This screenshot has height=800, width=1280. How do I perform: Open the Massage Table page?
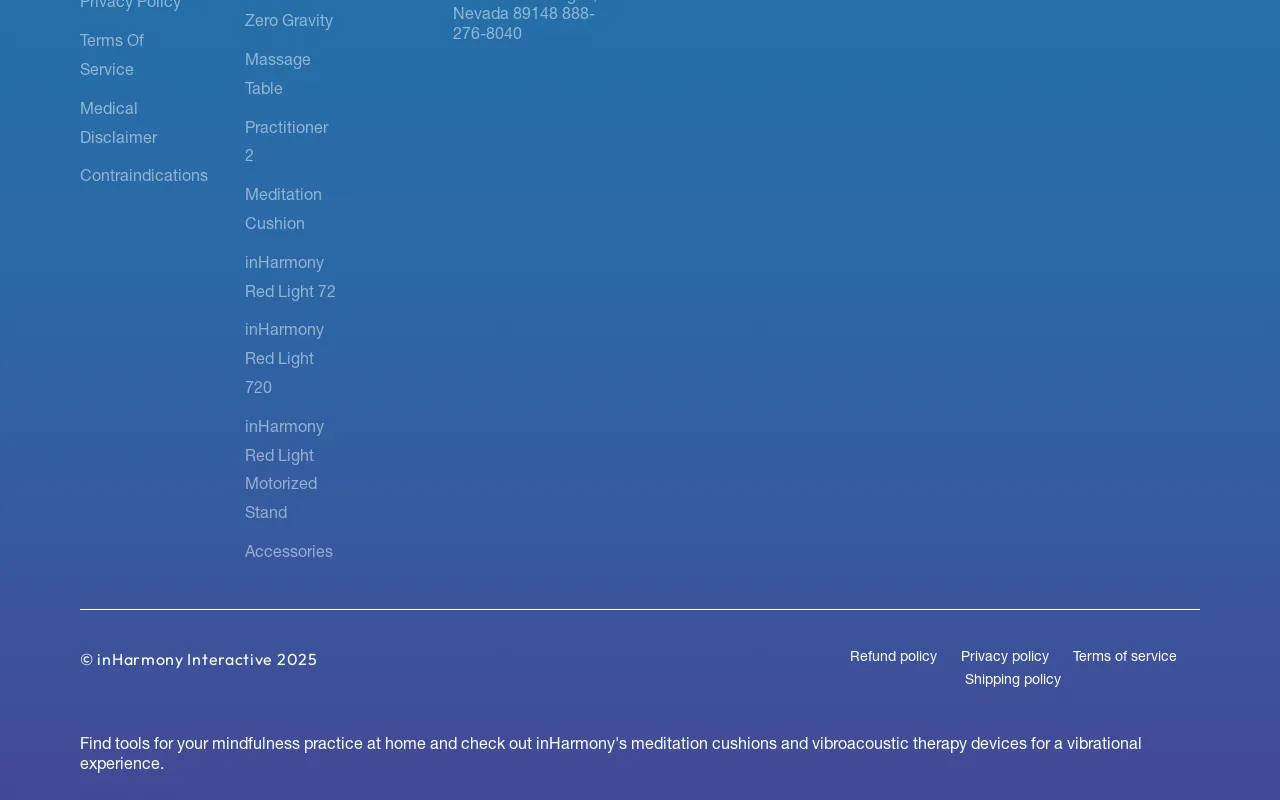[x=278, y=74]
